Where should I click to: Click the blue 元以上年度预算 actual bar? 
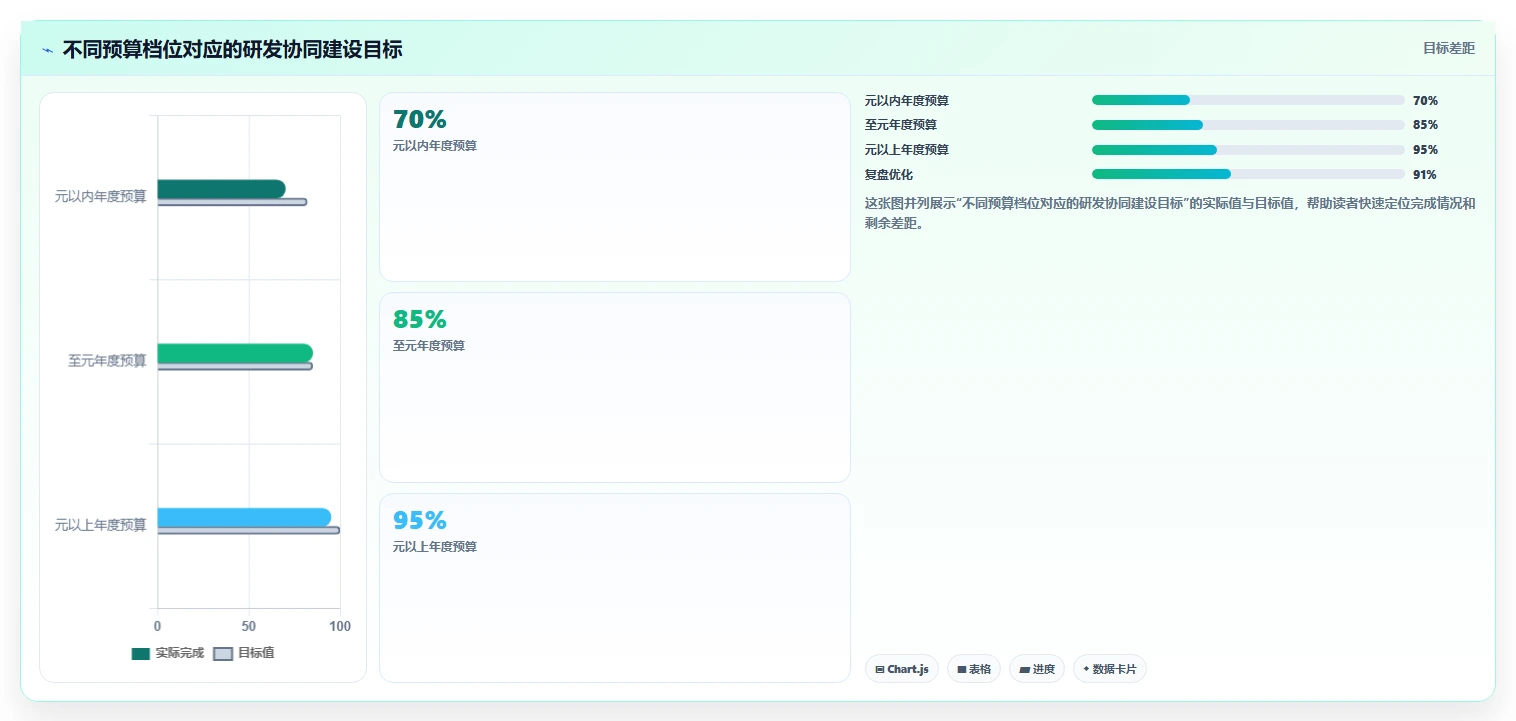[x=244, y=517]
